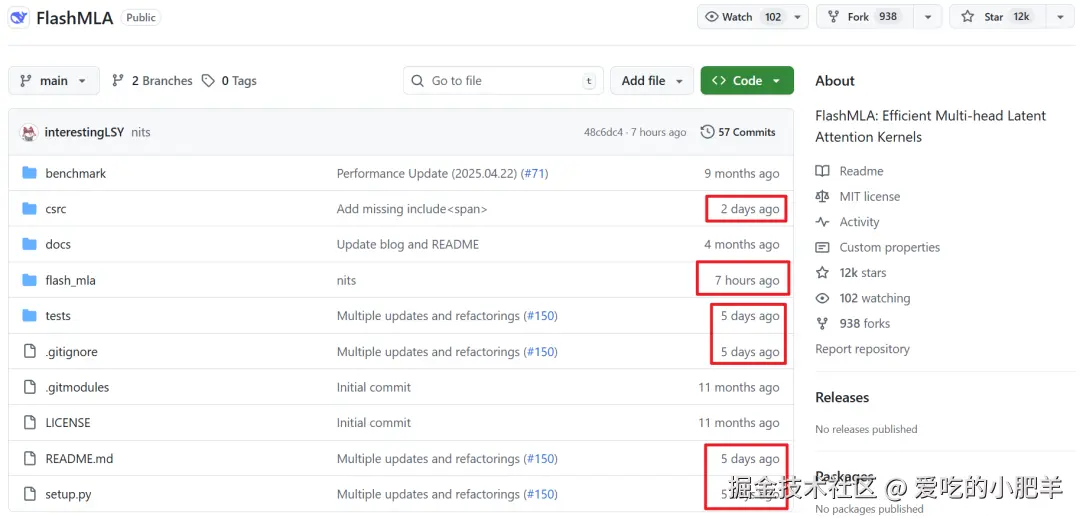
Task: Open the MIT license link
Action: 869,197
